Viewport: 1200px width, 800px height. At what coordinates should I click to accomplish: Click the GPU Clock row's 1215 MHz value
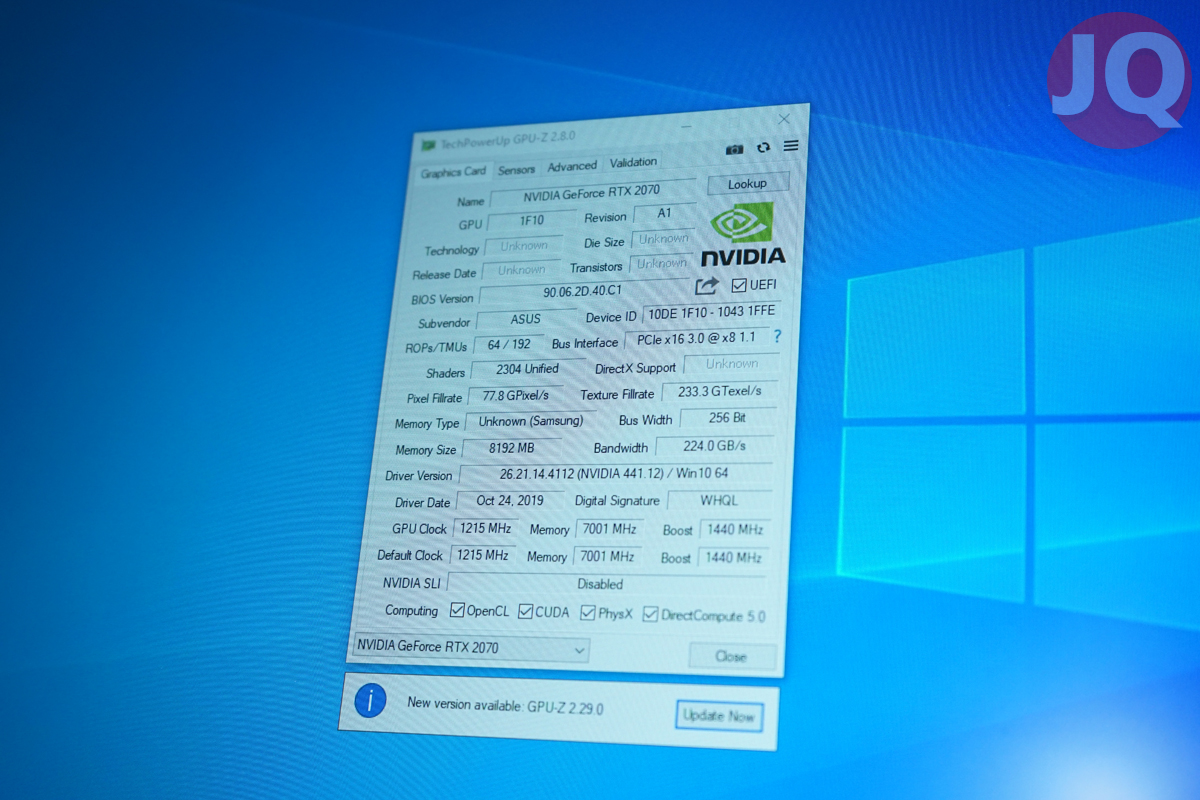485,528
